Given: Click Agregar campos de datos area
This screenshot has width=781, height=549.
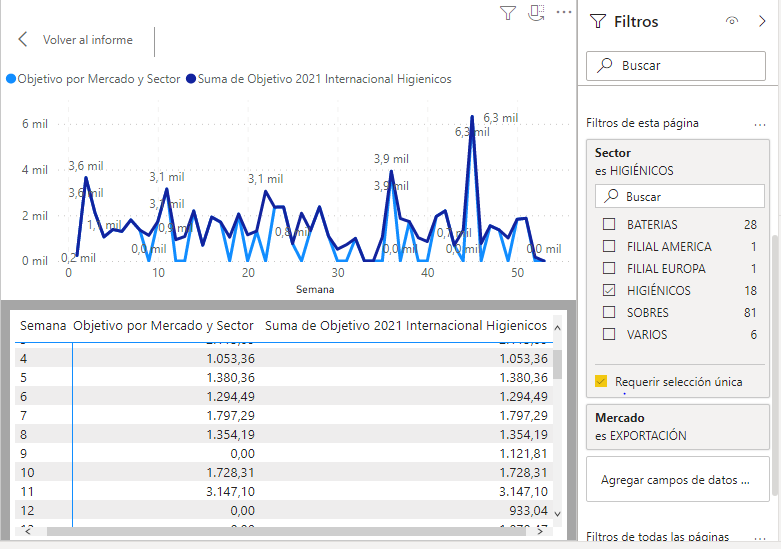Looking at the screenshot, I should (x=678, y=479).
